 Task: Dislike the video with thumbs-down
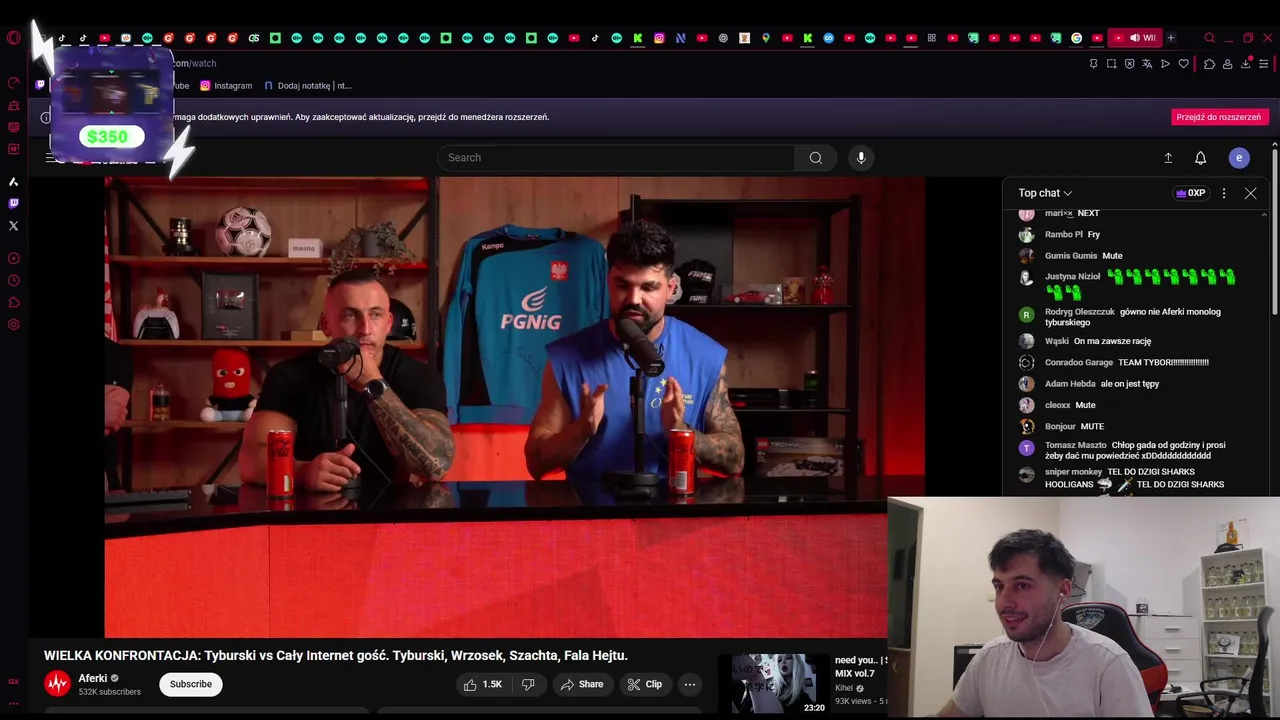point(528,684)
